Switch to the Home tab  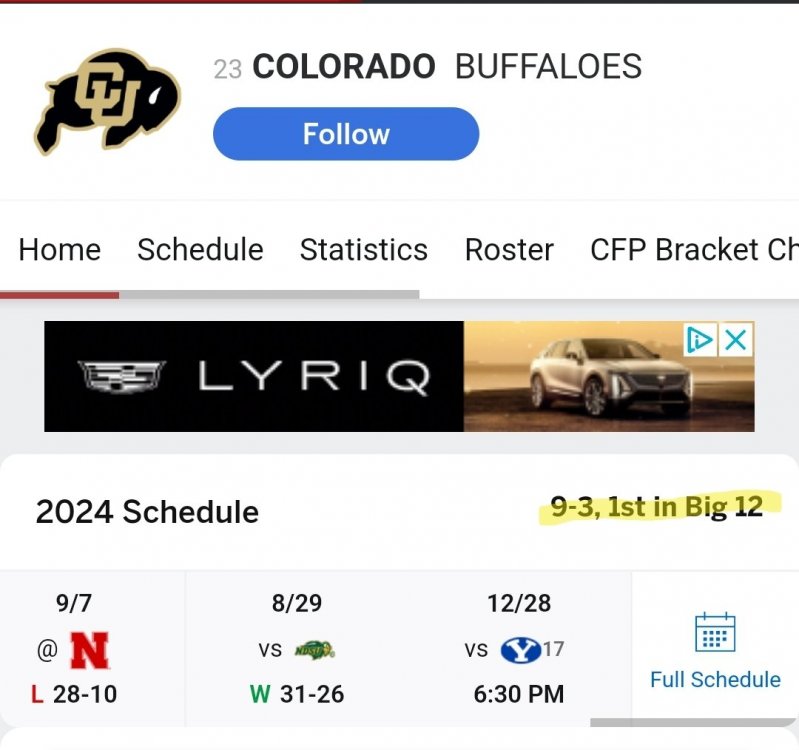[59, 249]
